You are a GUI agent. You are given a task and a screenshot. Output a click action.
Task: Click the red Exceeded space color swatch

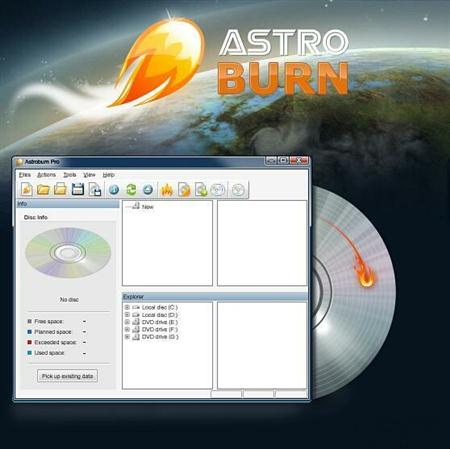pyautogui.click(x=29, y=342)
